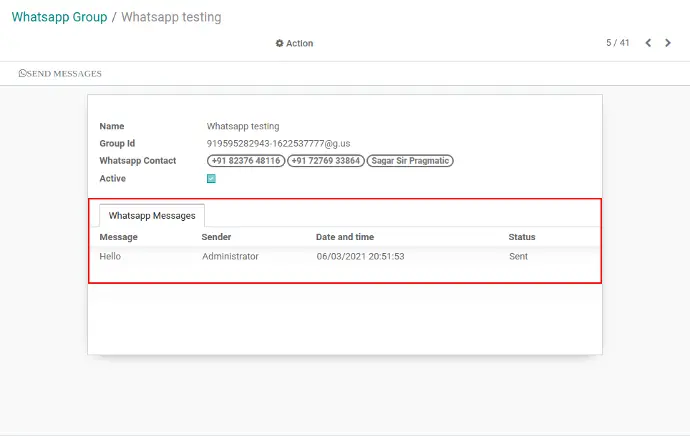Open the Action dropdown menu

coord(294,43)
